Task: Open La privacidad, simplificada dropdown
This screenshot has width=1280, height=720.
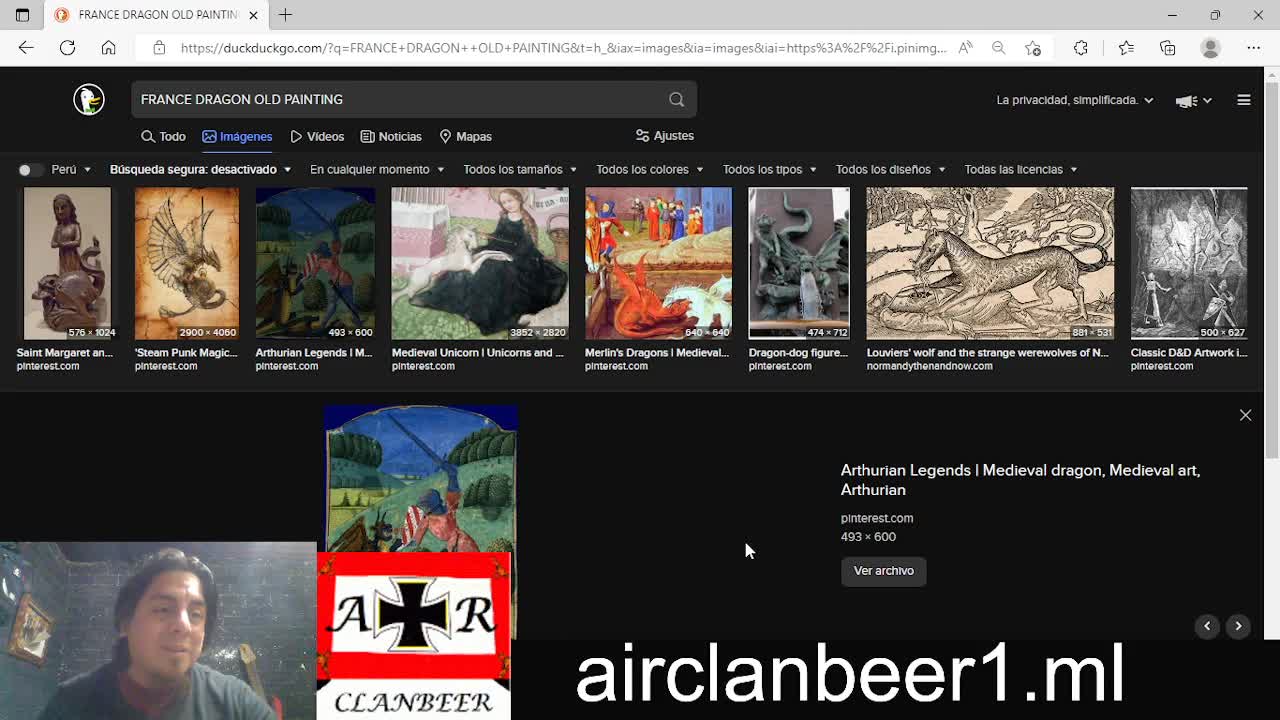Action: pos(1075,100)
